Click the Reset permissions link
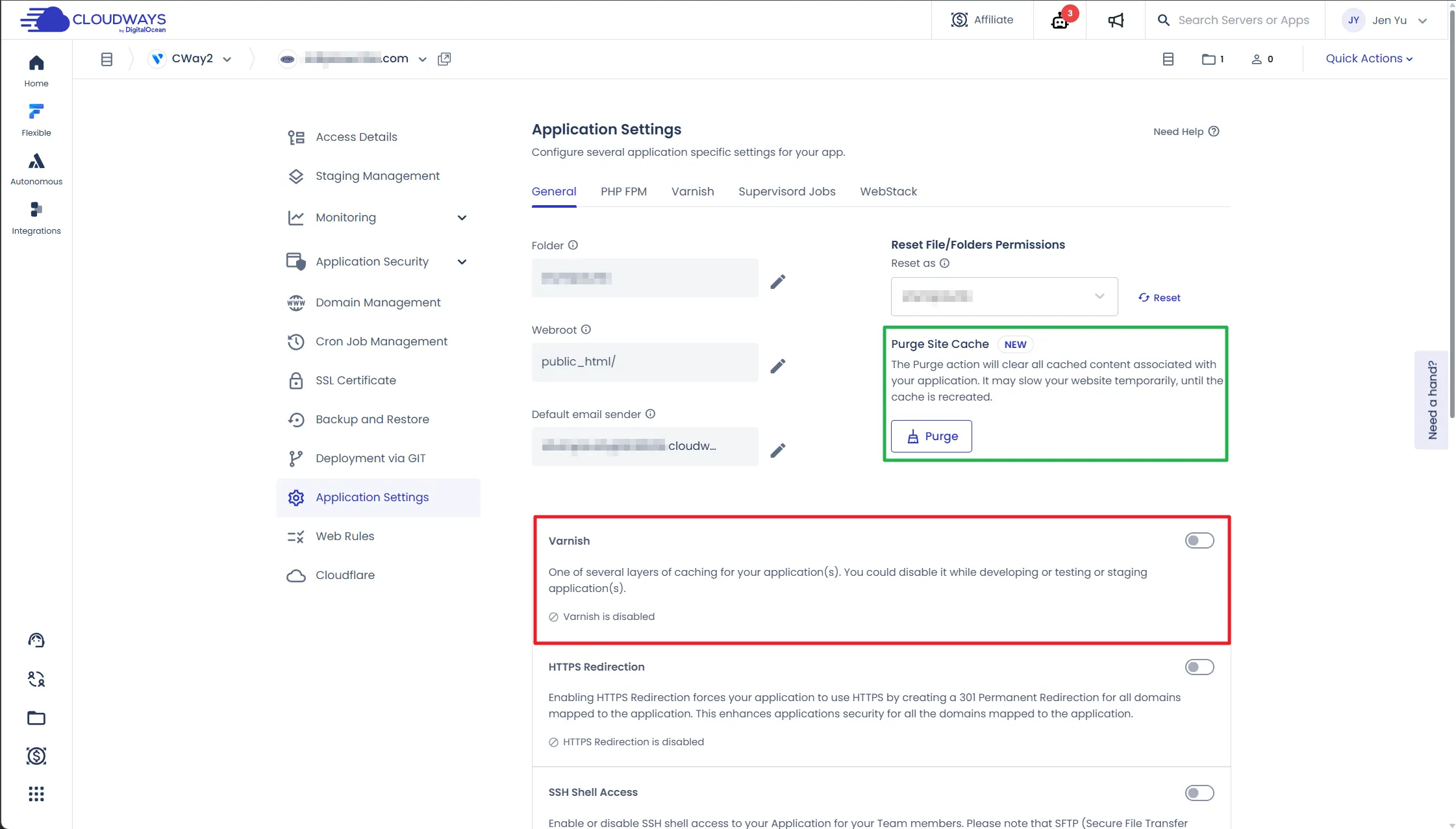Viewport: 1456px width, 829px height. (x=1159, y=297)
